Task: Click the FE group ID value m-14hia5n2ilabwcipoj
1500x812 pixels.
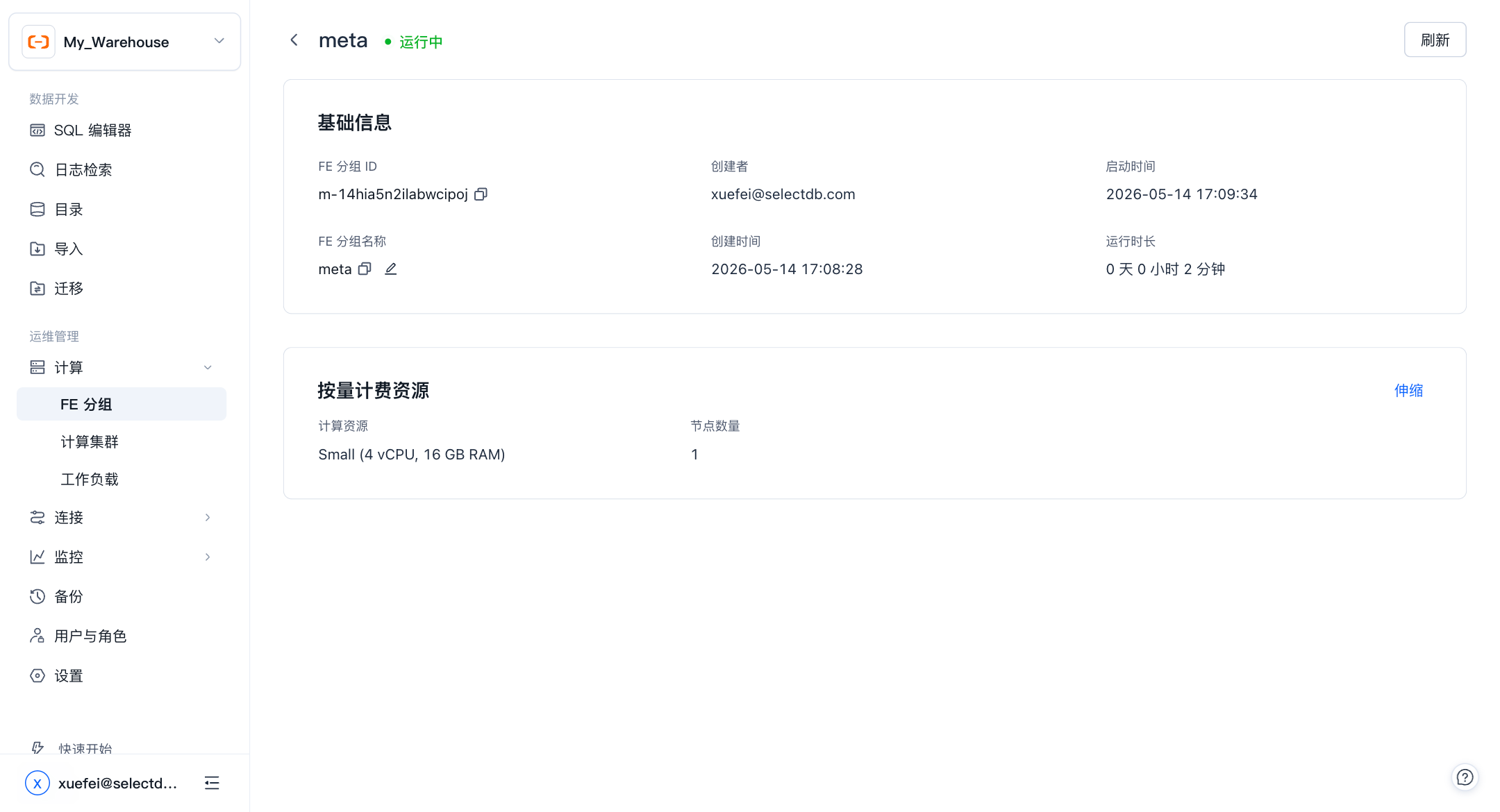Action: (393, 194)
